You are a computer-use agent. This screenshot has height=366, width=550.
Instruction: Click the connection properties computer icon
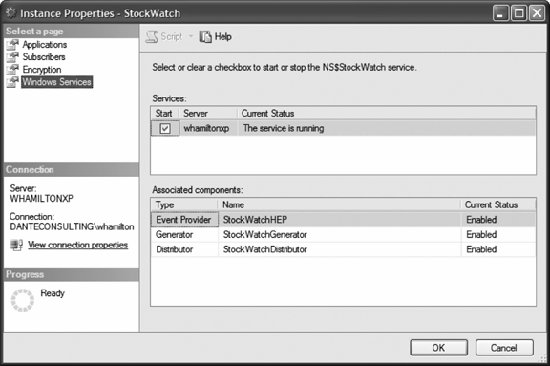[16, 245]
